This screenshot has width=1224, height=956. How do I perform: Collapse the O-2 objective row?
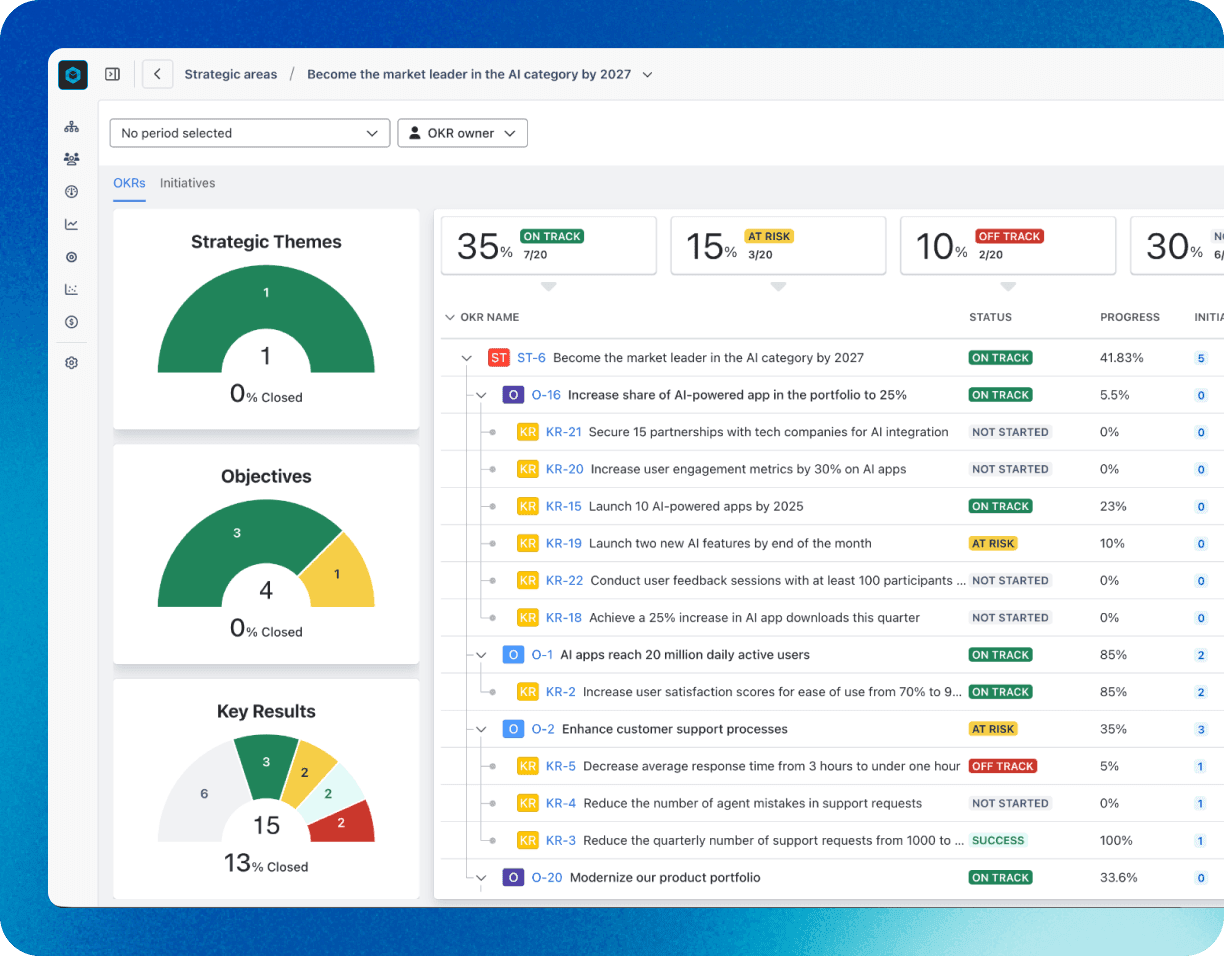481,729
